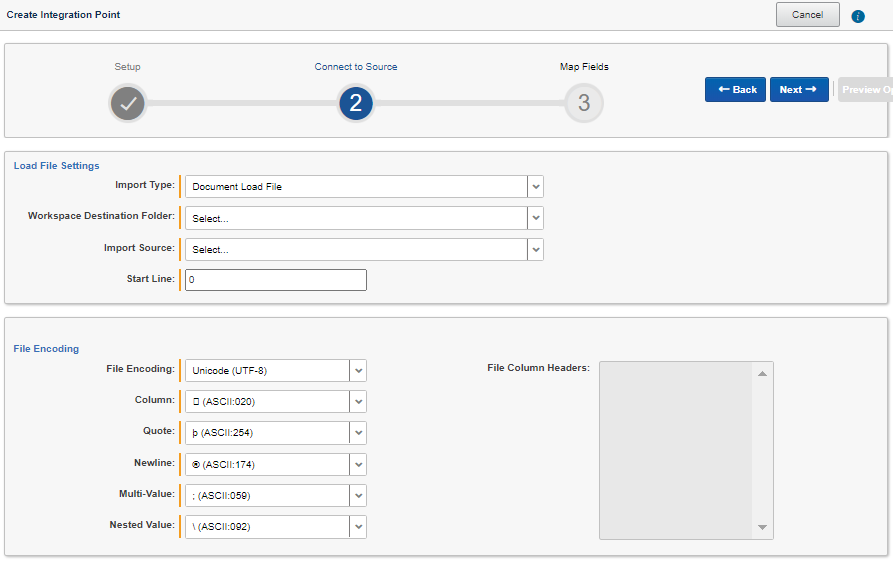This screenshot has height=561, width=893.
Task: Click the Load File Settings section heading
Action: [56, 166]
